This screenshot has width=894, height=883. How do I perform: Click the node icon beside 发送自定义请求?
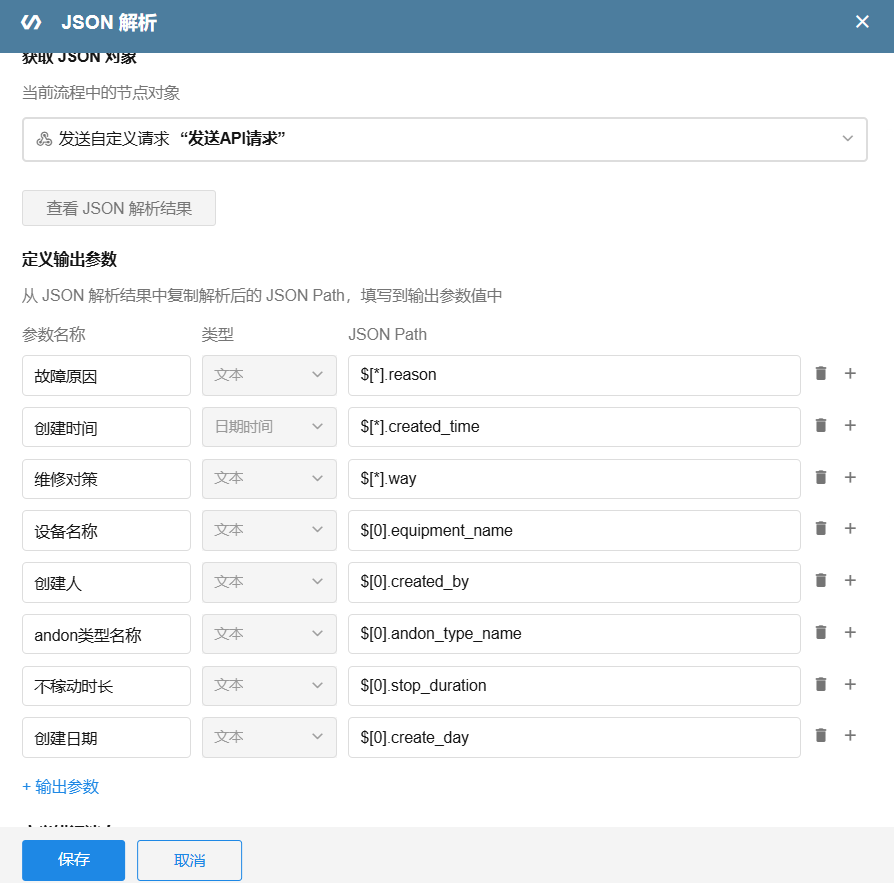44,139
